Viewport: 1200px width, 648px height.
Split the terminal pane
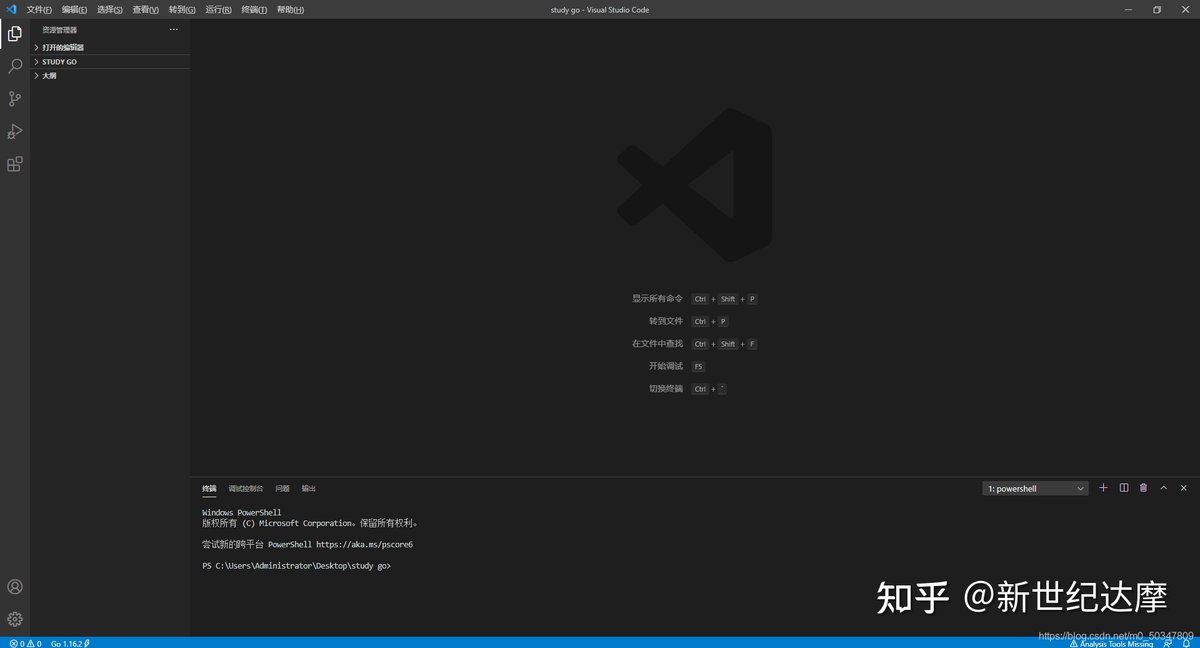pos(1124,488)
